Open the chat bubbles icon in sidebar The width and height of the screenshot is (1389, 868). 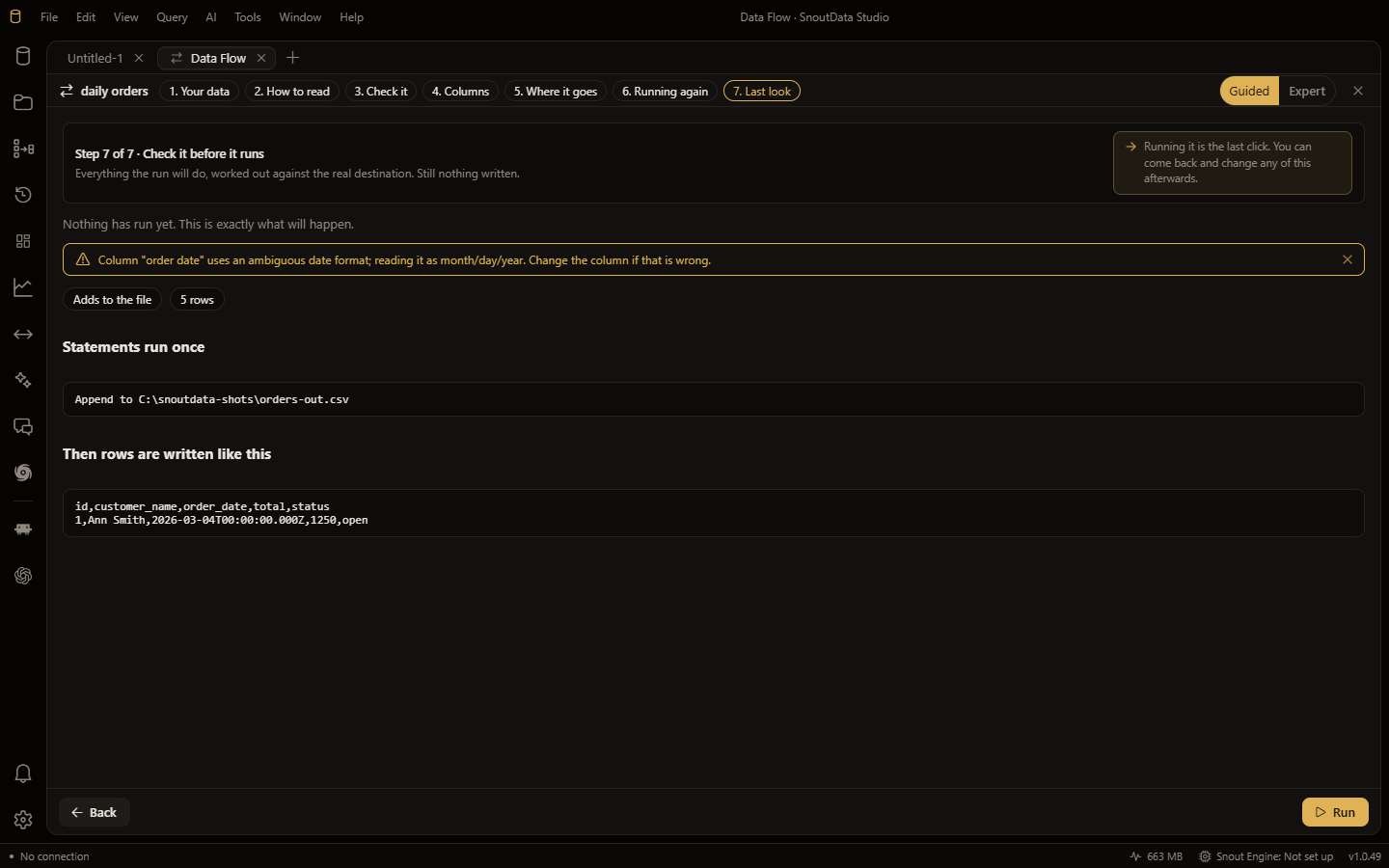pyautogui.click(x=23, y=426)
